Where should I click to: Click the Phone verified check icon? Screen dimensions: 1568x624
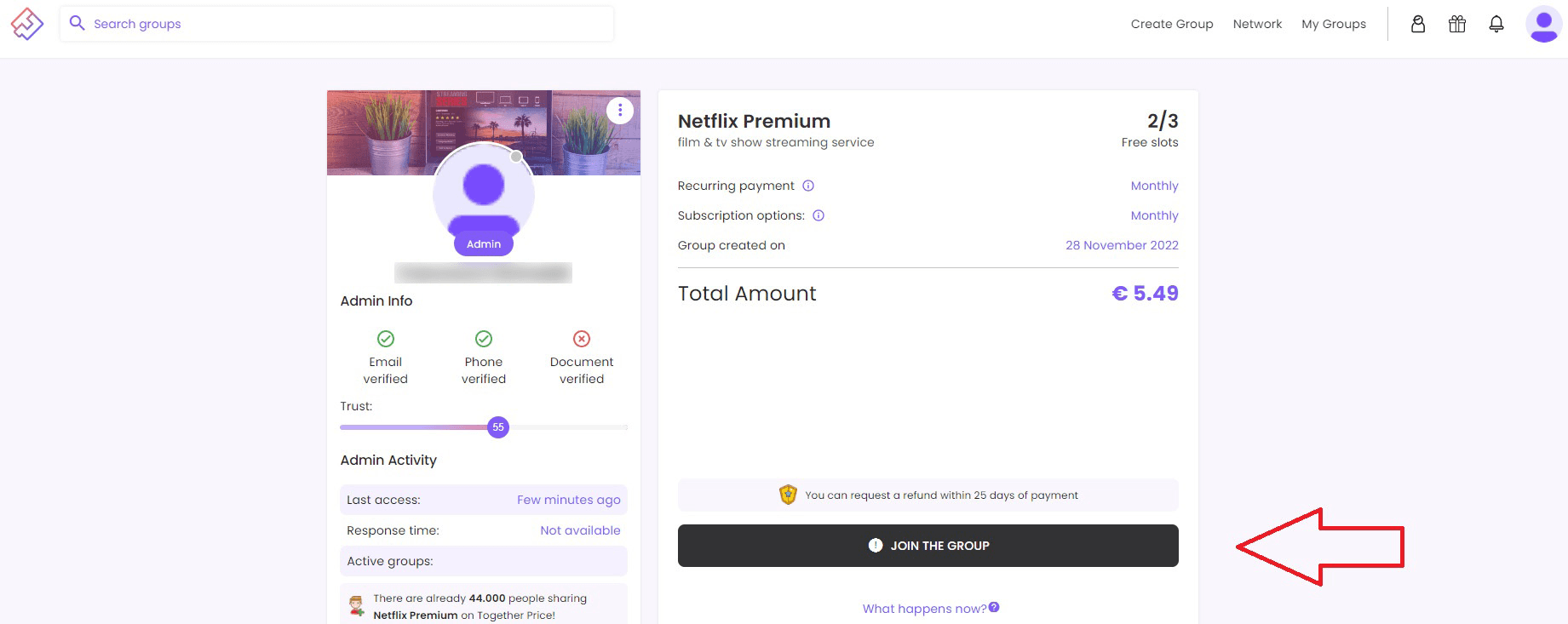pyautogui.click(x=484, y=339)
